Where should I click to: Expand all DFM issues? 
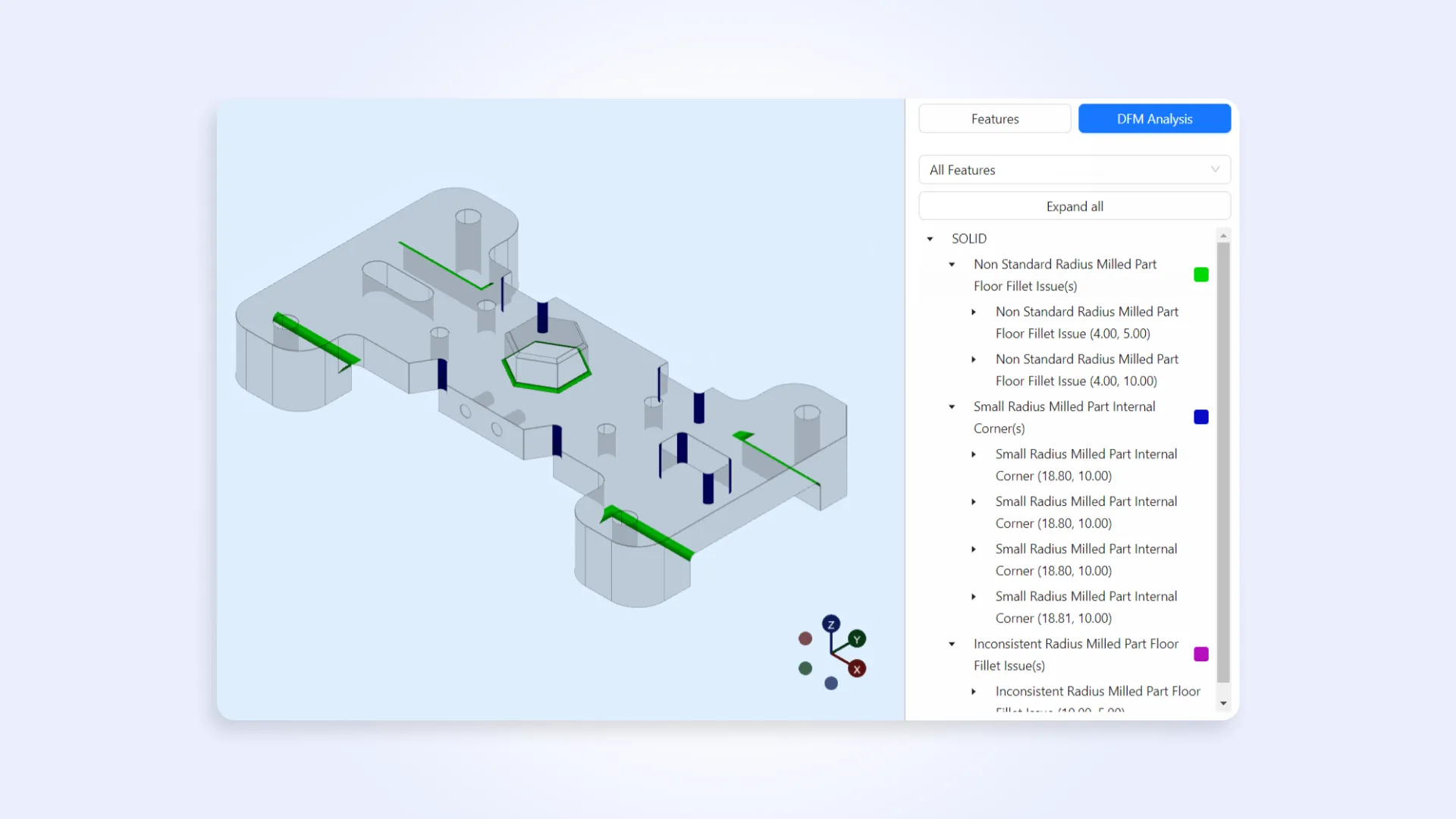1074,206
